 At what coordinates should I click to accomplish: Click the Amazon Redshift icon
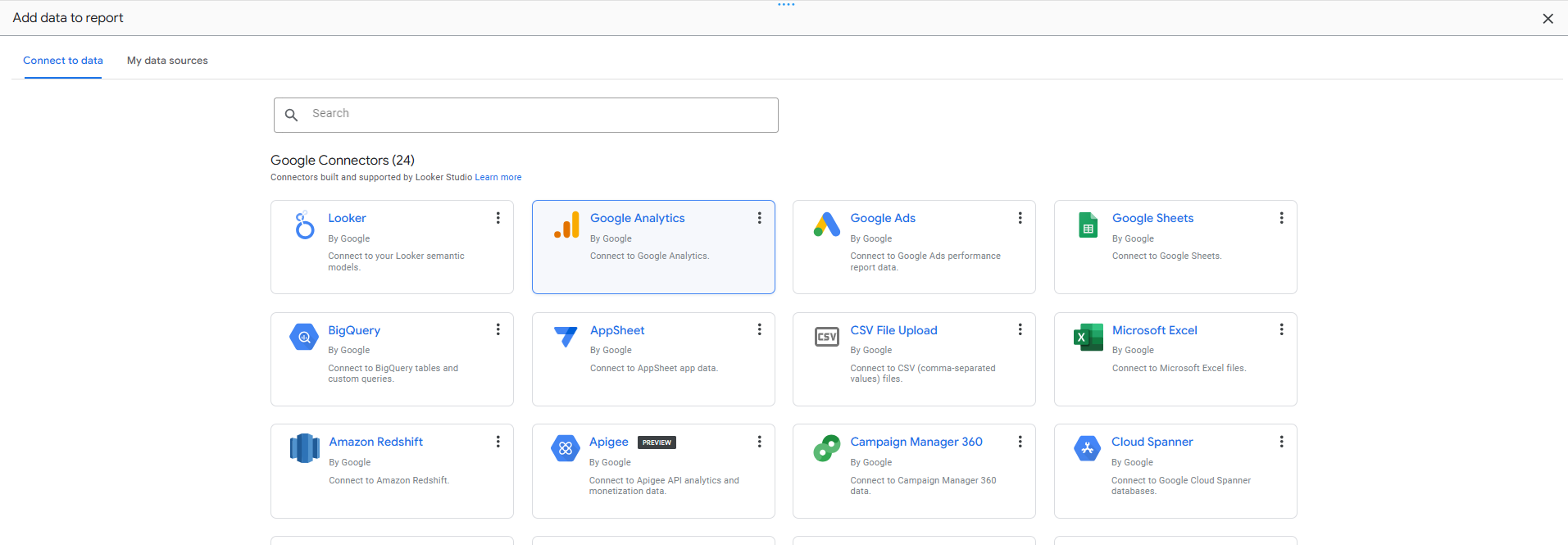(305, 448)
